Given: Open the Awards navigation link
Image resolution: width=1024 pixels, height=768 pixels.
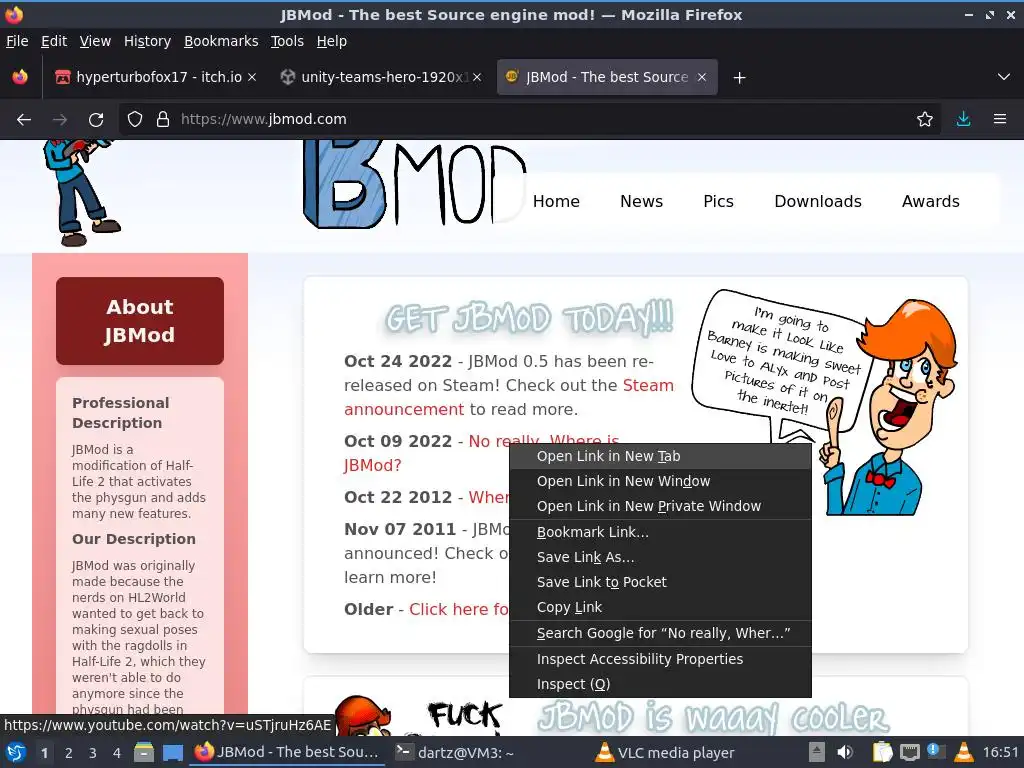Looking at the screenshot, I should [931, 202].
